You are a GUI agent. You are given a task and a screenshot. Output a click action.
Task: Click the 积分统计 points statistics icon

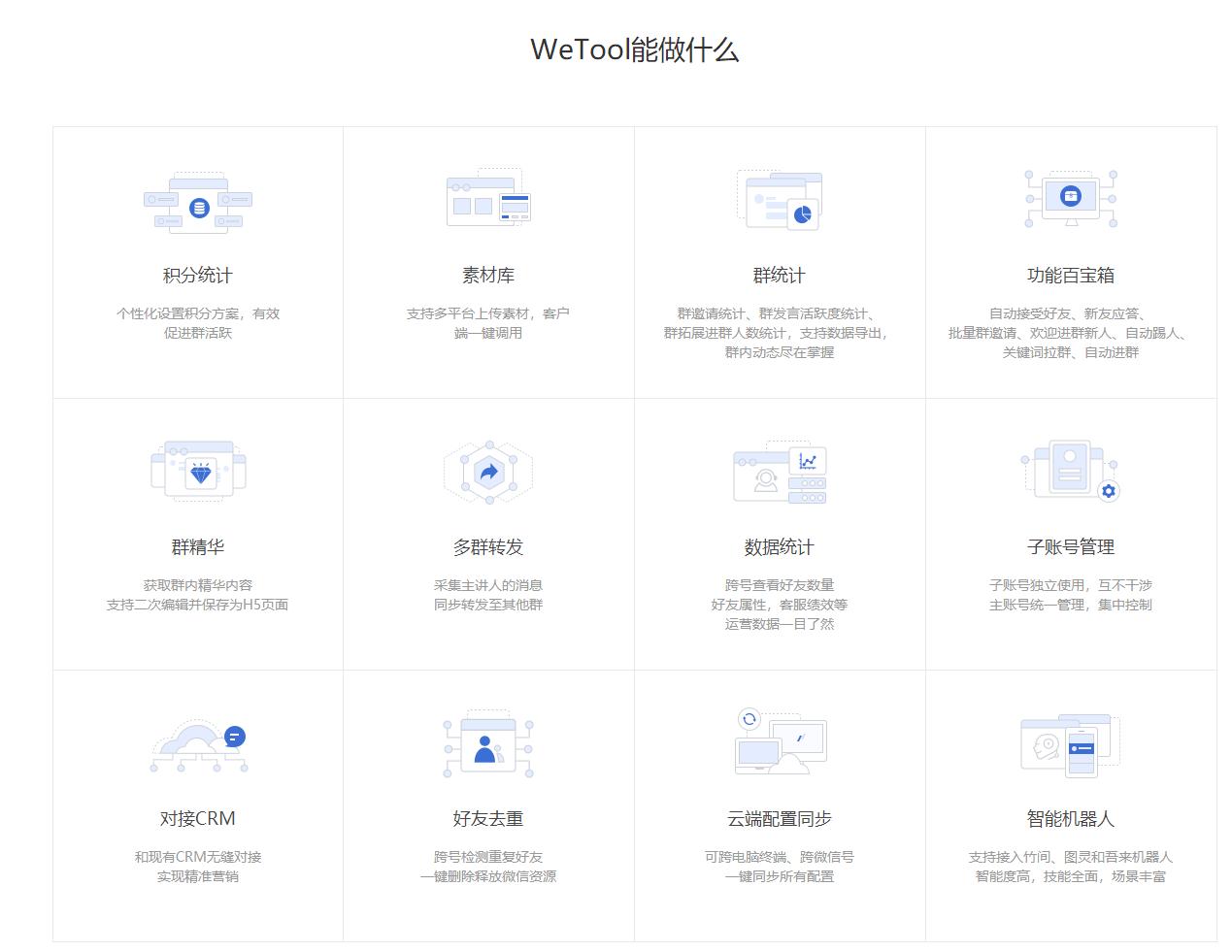click(x=197, y=202)
